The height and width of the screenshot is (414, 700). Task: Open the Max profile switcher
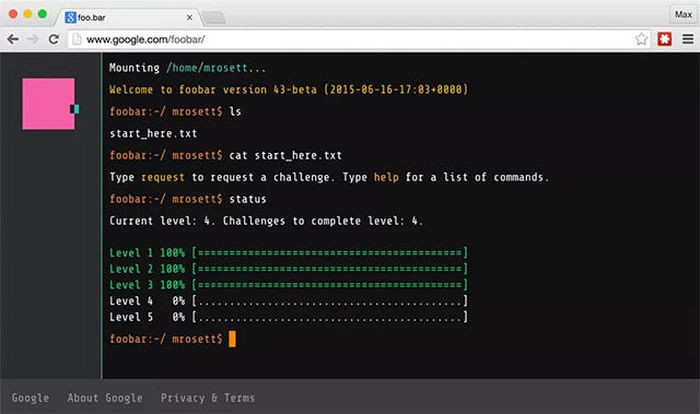682,14
